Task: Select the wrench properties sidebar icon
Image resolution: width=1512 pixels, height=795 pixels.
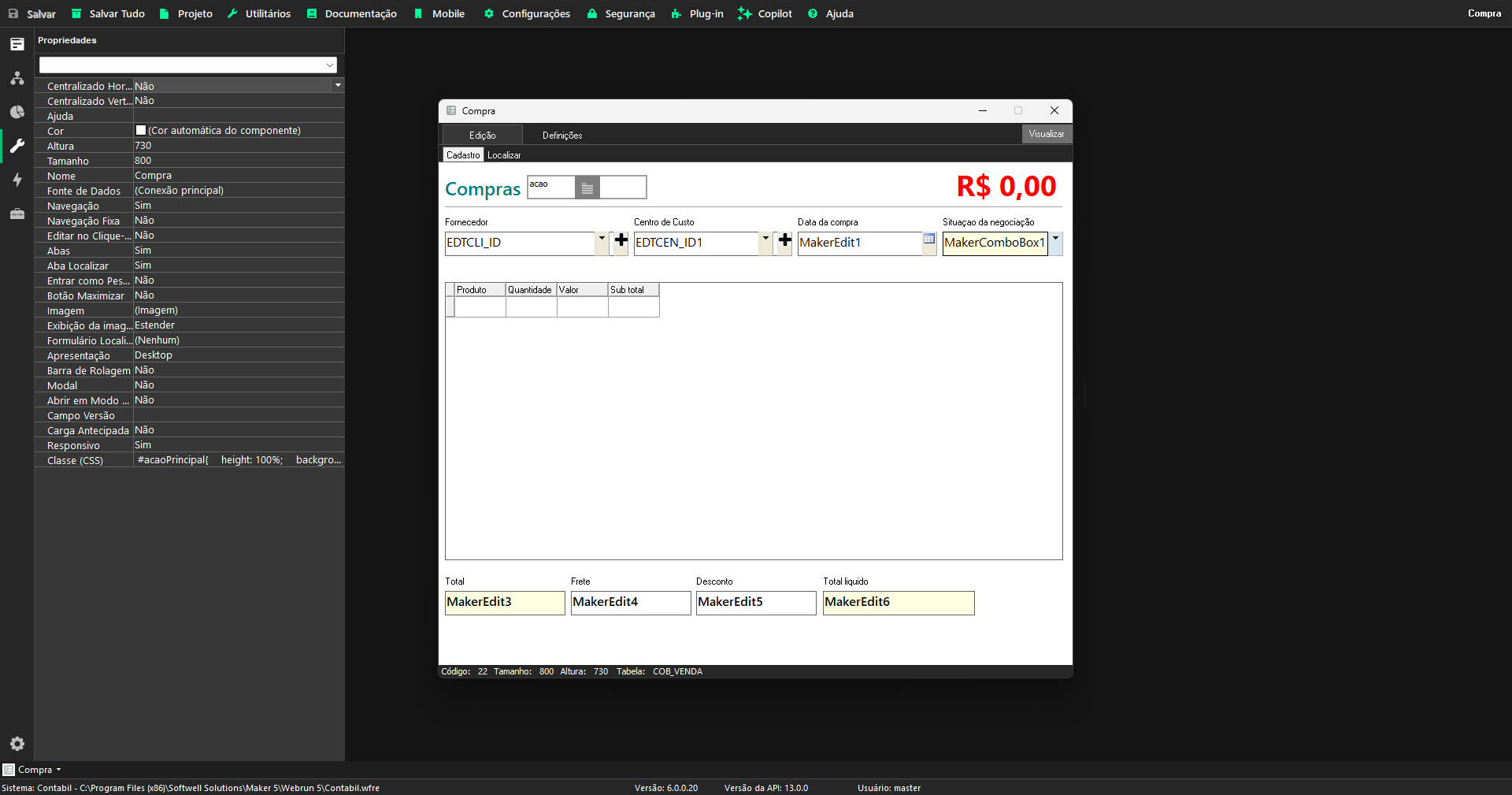Action: pos(17,146)
